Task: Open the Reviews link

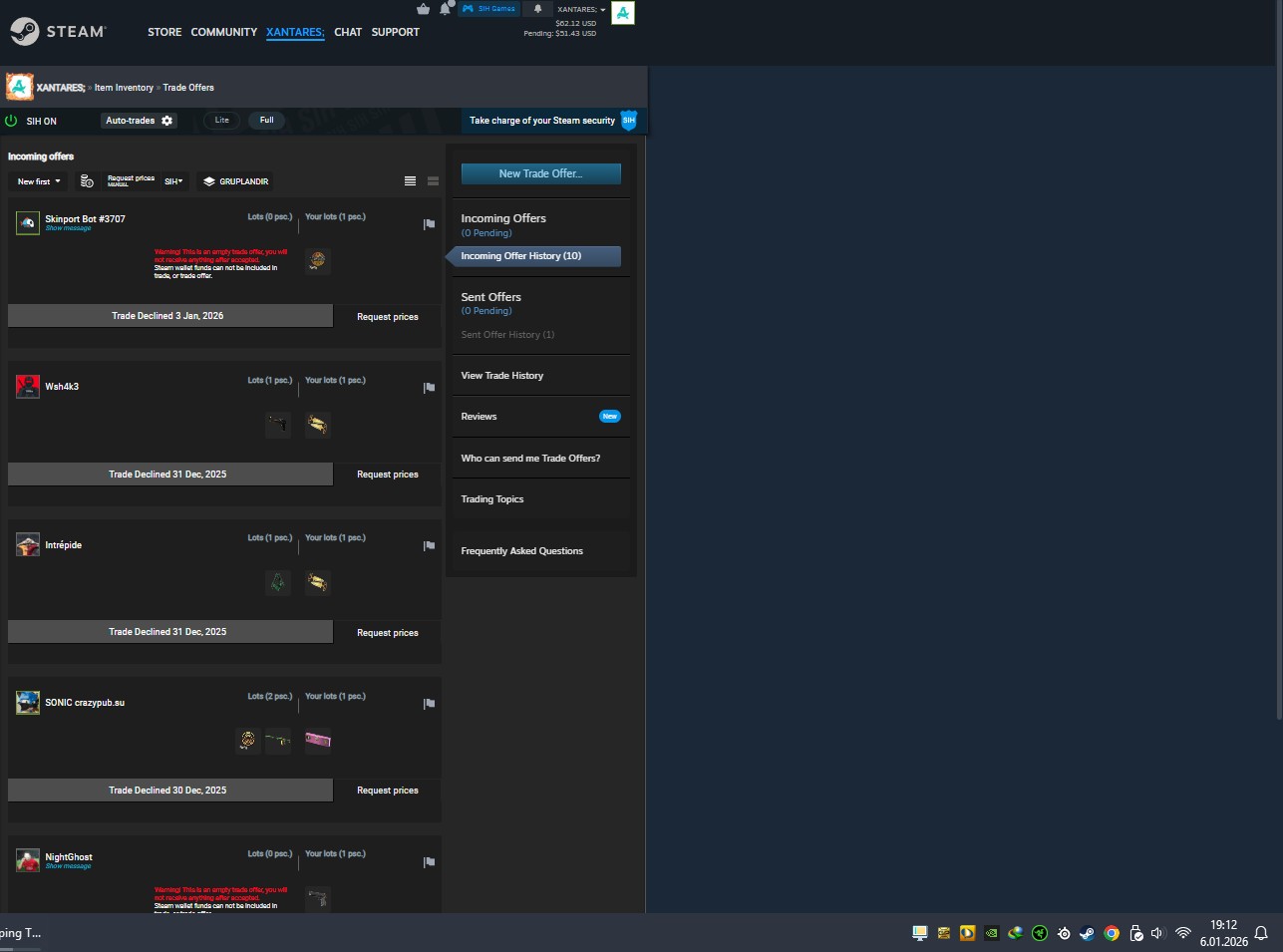Action: click(x=479, y=417)
